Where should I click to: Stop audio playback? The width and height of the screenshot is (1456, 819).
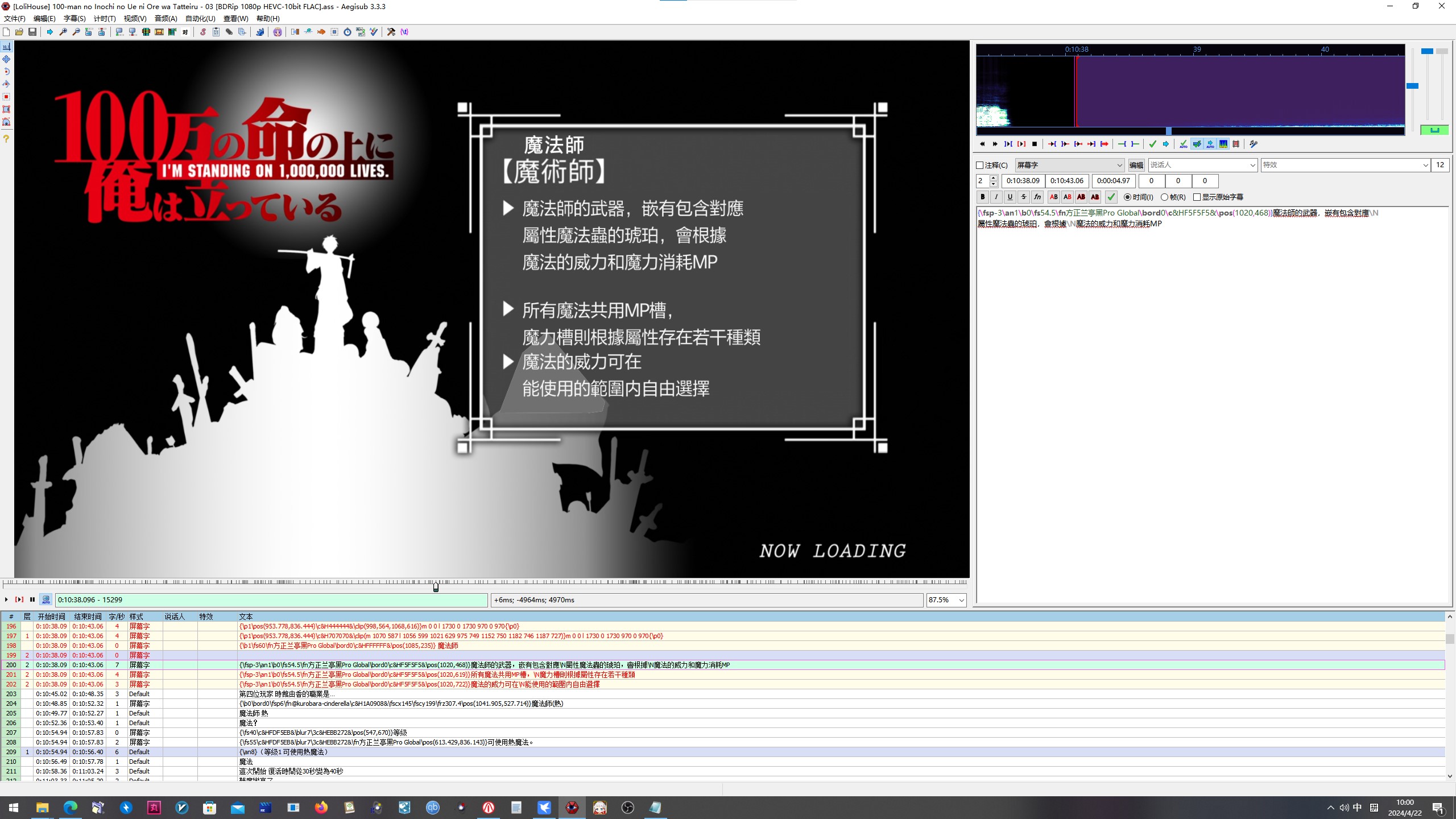click(1035, 144)
